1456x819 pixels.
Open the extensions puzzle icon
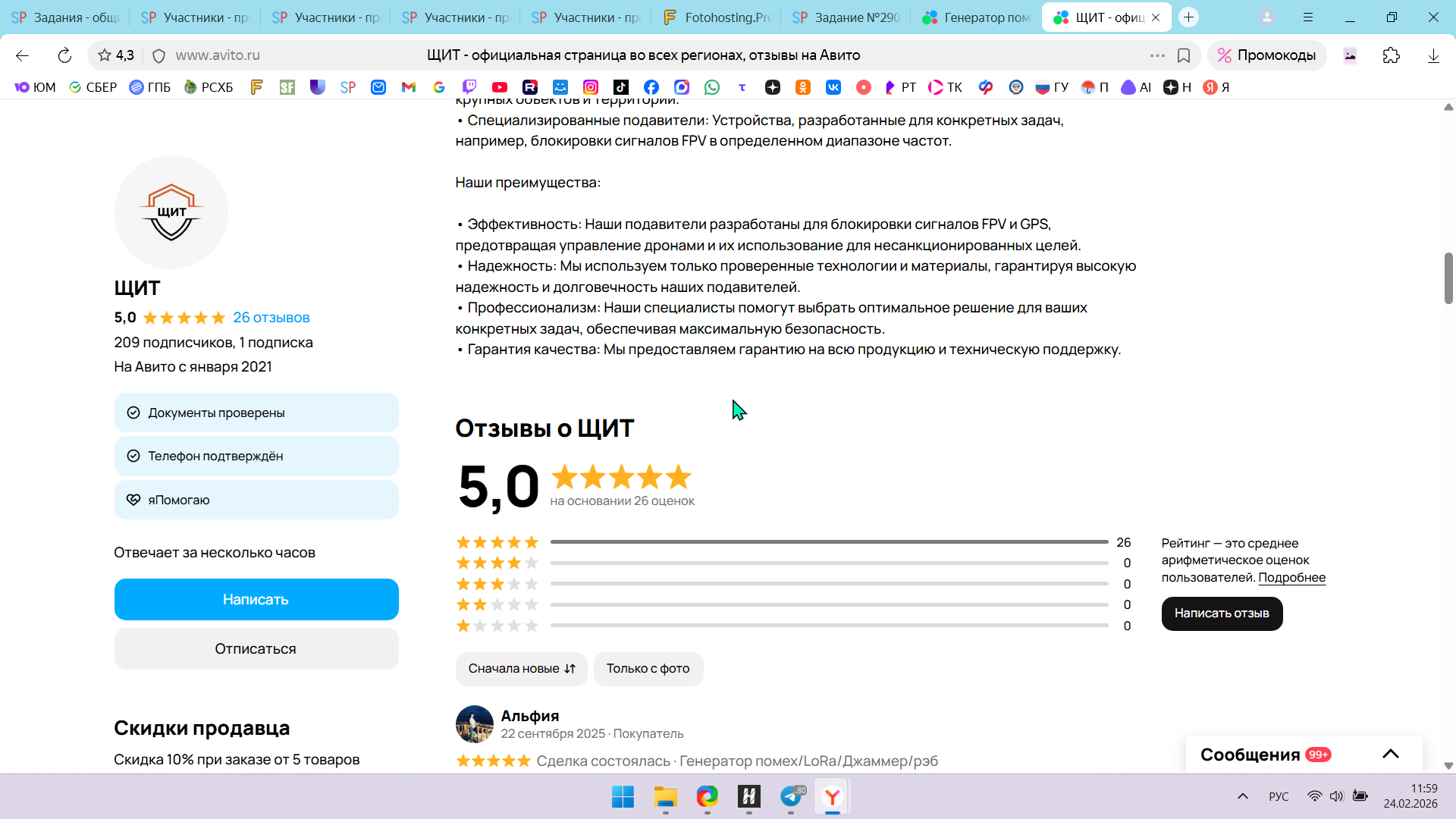pyautogui.click(x=1392, y=55)
